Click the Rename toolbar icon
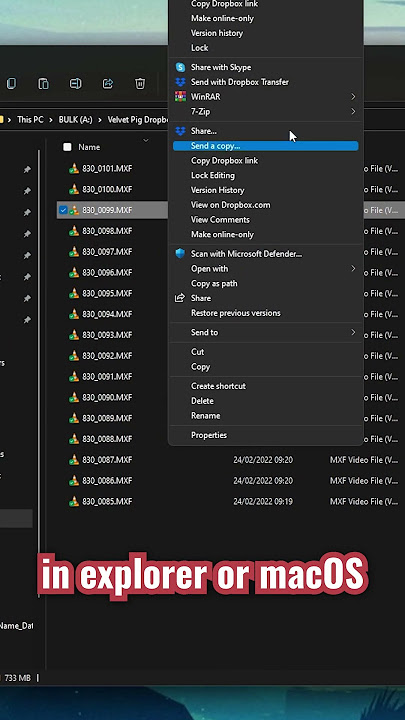Viewport: 405px width, 720px height. coord(75,84)
